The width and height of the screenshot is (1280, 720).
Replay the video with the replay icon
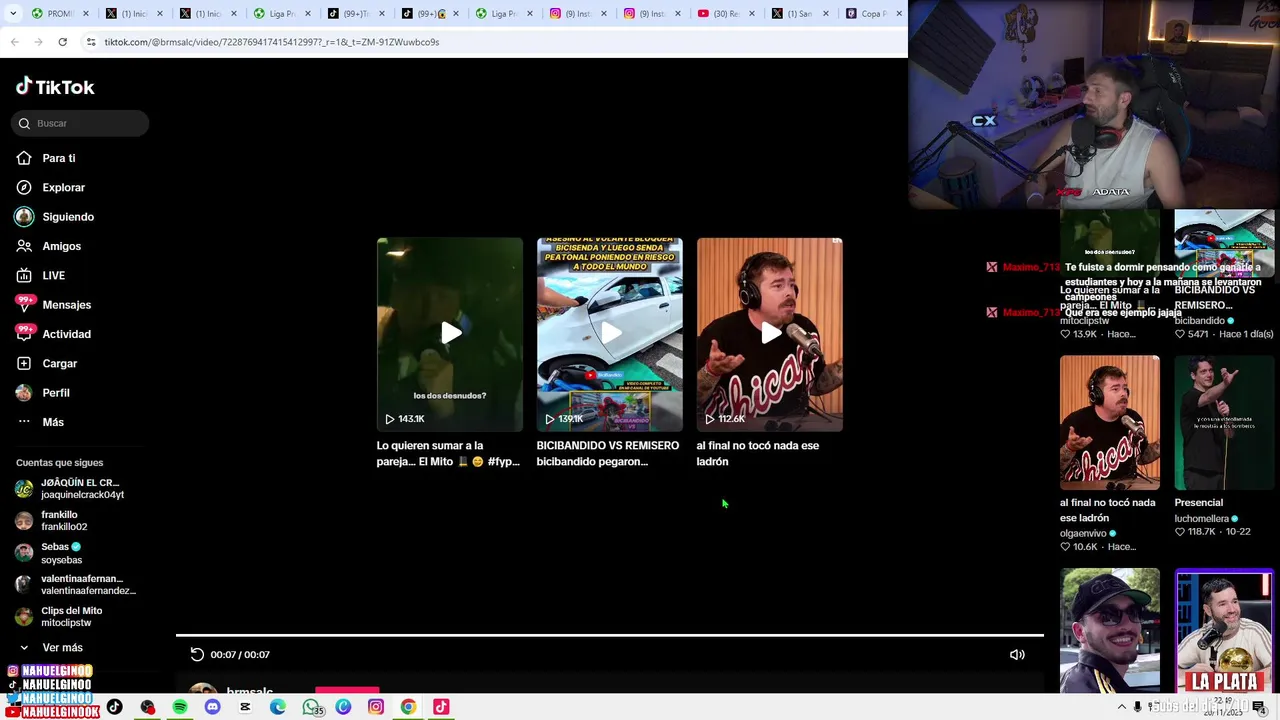[197, 655]
